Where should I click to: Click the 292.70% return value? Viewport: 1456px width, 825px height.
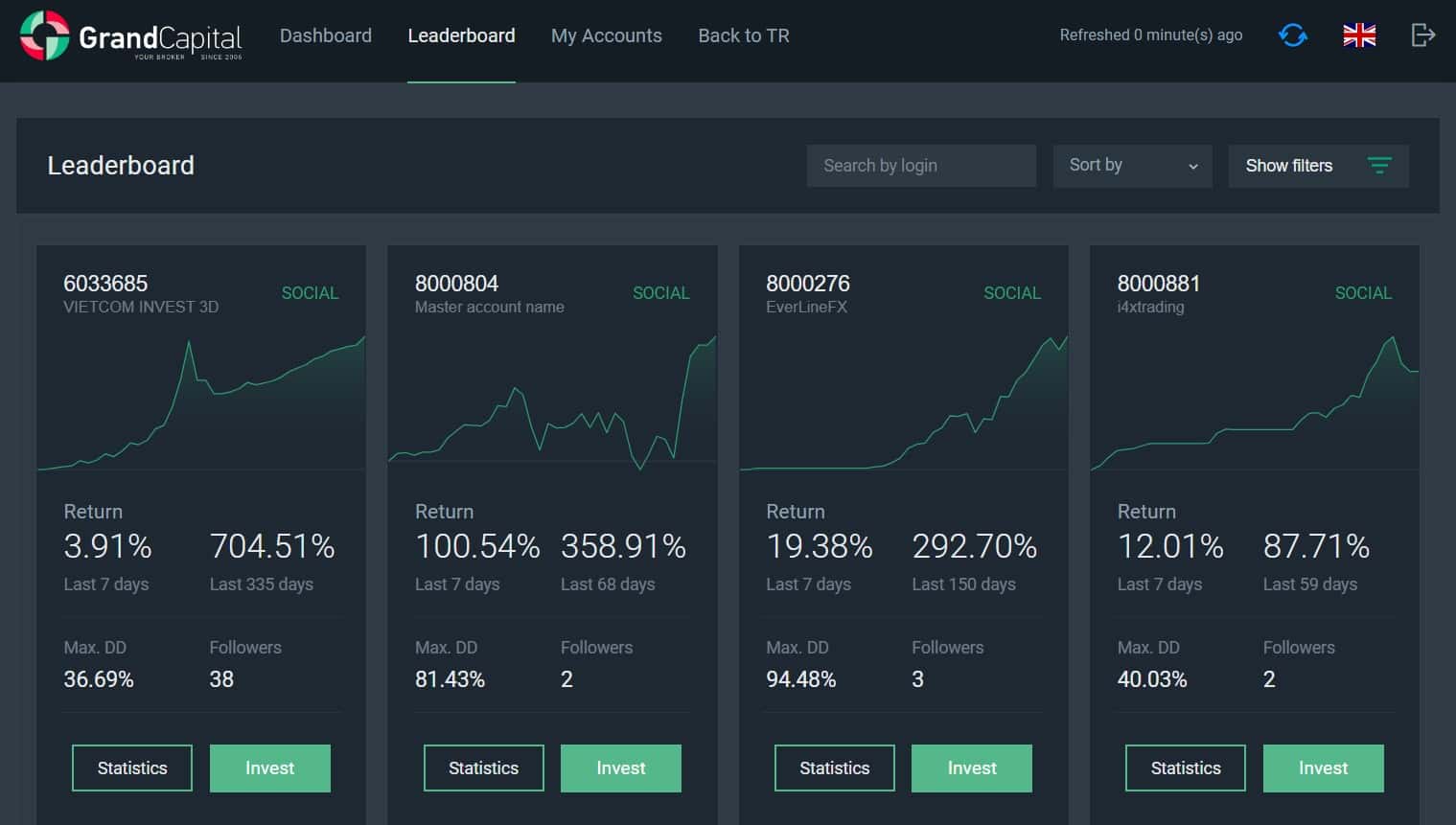(x=975, y=546)
